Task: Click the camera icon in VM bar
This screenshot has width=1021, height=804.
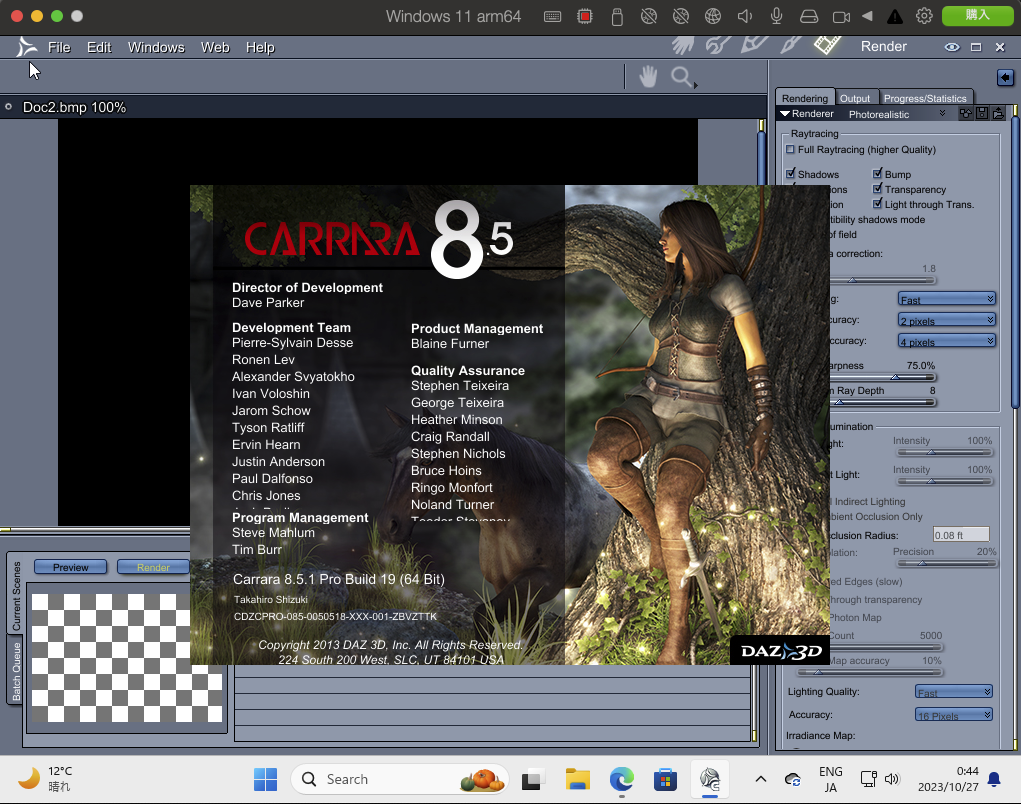Action: pos(841,17)
